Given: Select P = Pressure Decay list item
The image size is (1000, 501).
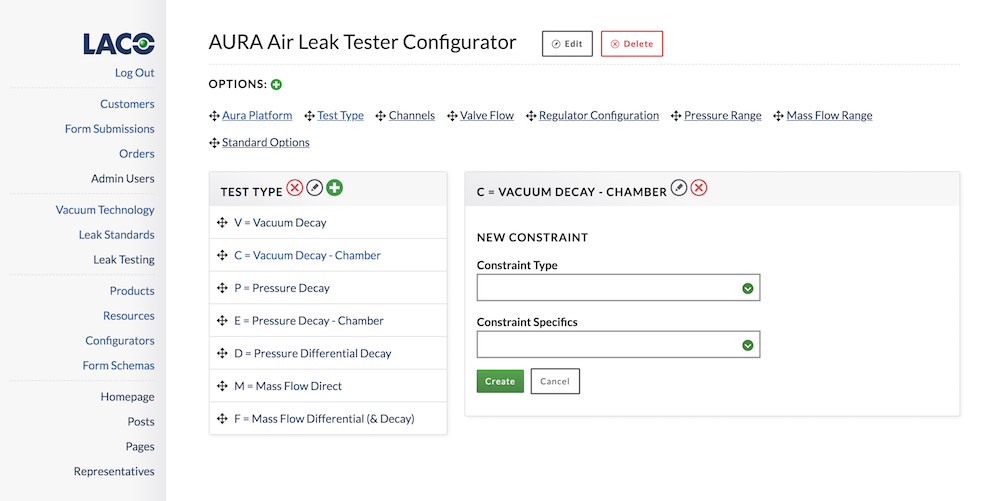Looking at the screenshot, I should (328, 288).
